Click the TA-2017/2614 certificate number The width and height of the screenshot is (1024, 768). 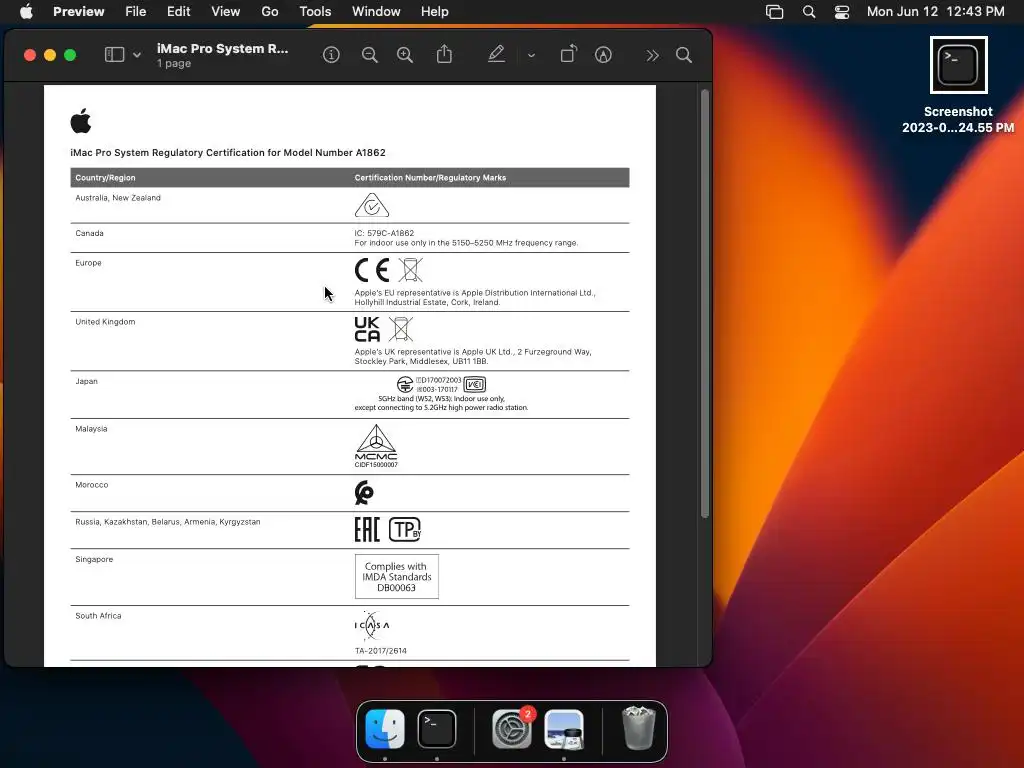click(x=381, y=651)
